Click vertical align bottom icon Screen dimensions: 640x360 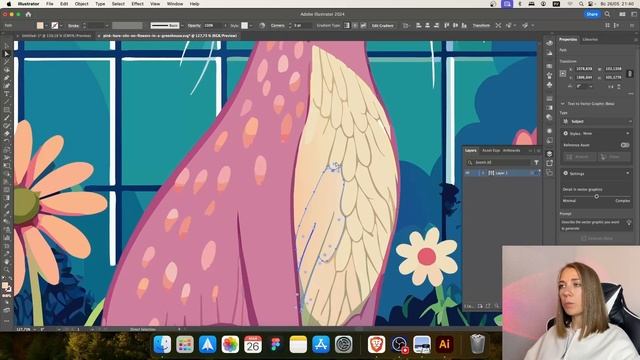point(464,25)
